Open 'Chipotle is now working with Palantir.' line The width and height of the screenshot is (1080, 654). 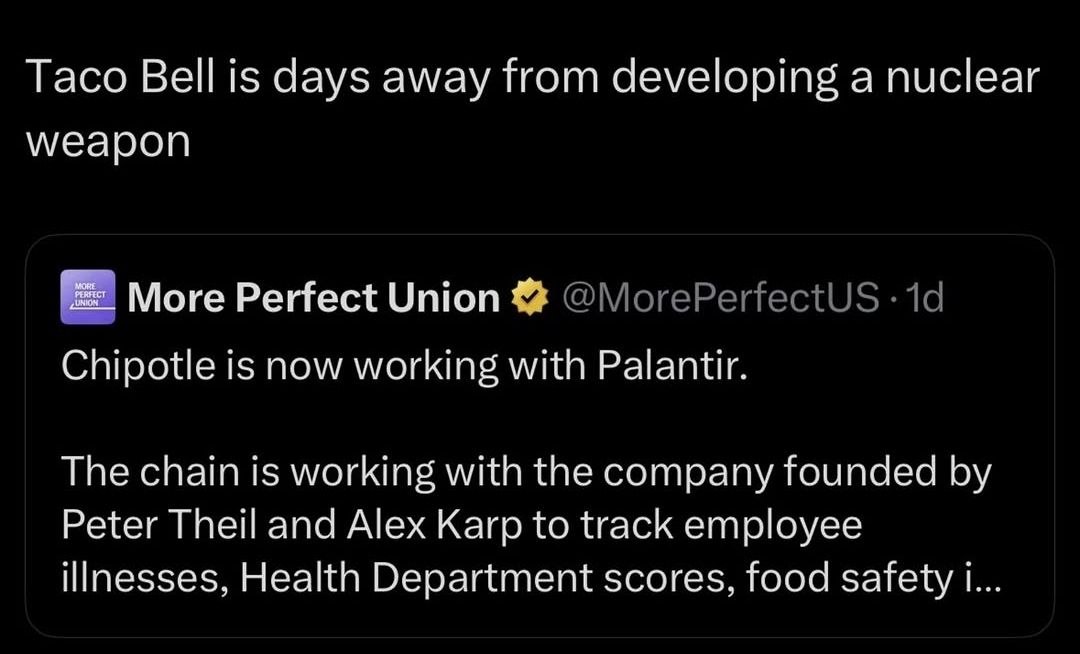point(404,366)
